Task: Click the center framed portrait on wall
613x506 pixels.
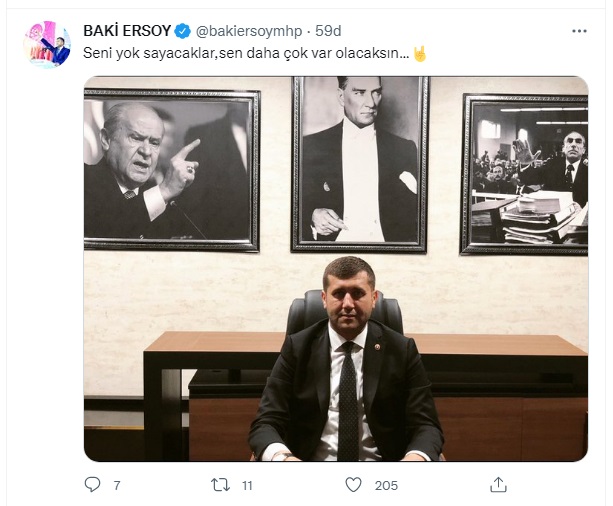Action: pos(360,163)
